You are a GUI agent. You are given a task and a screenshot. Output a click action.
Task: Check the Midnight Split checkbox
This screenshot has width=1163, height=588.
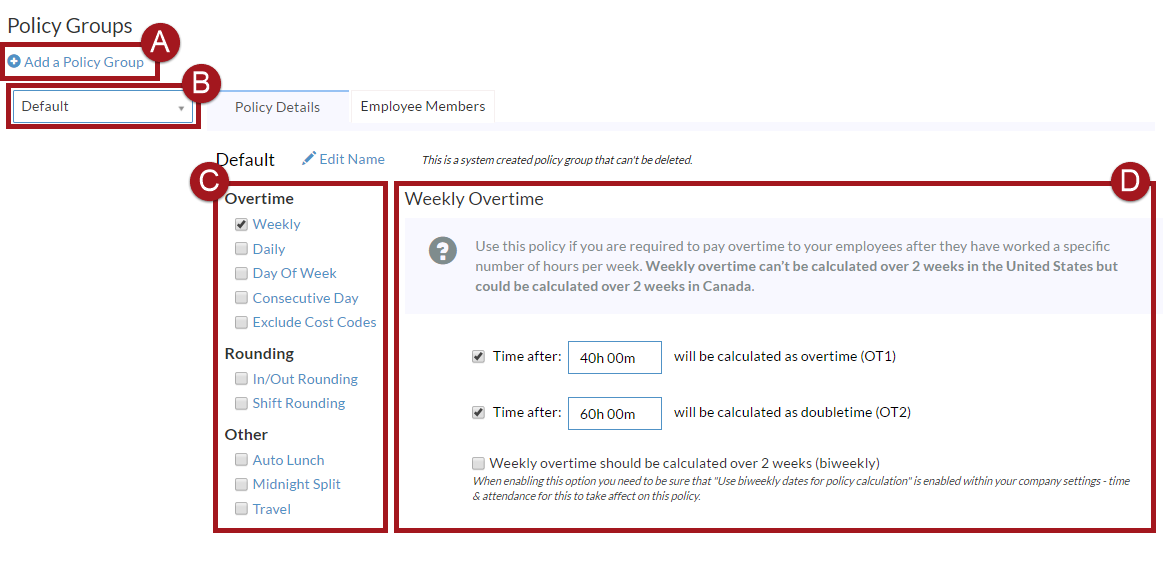point(241,484)
